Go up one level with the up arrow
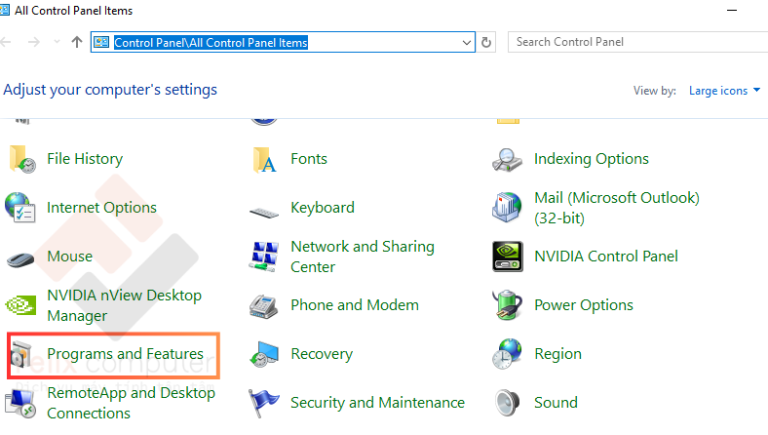 (76, 42)
